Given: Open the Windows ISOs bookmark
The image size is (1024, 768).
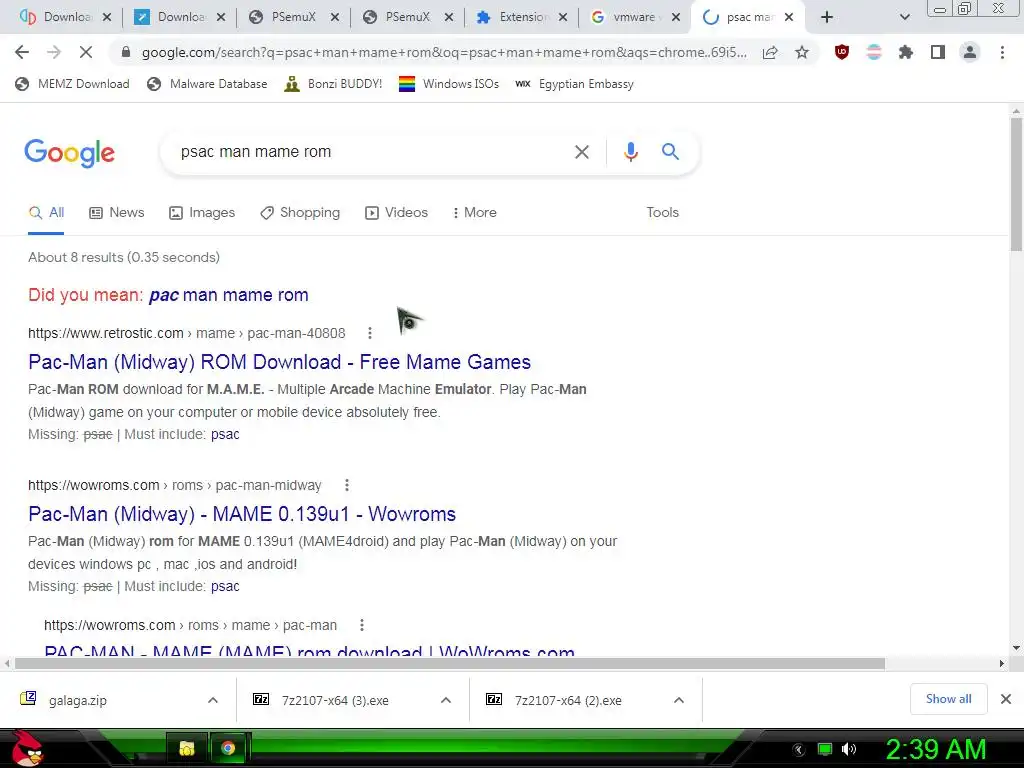Looking at the screenshot, I should click(x=449, y=84).
